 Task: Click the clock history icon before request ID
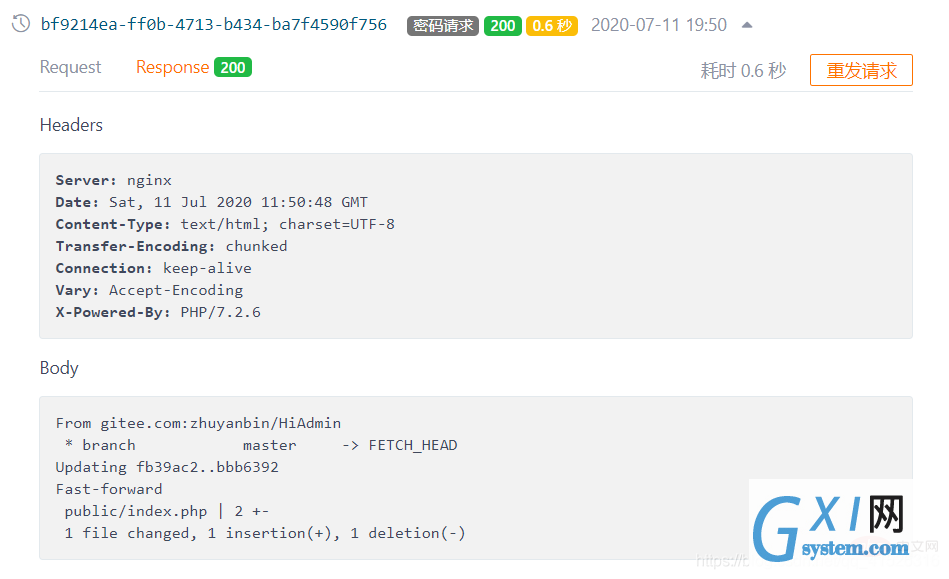(20, 25)
